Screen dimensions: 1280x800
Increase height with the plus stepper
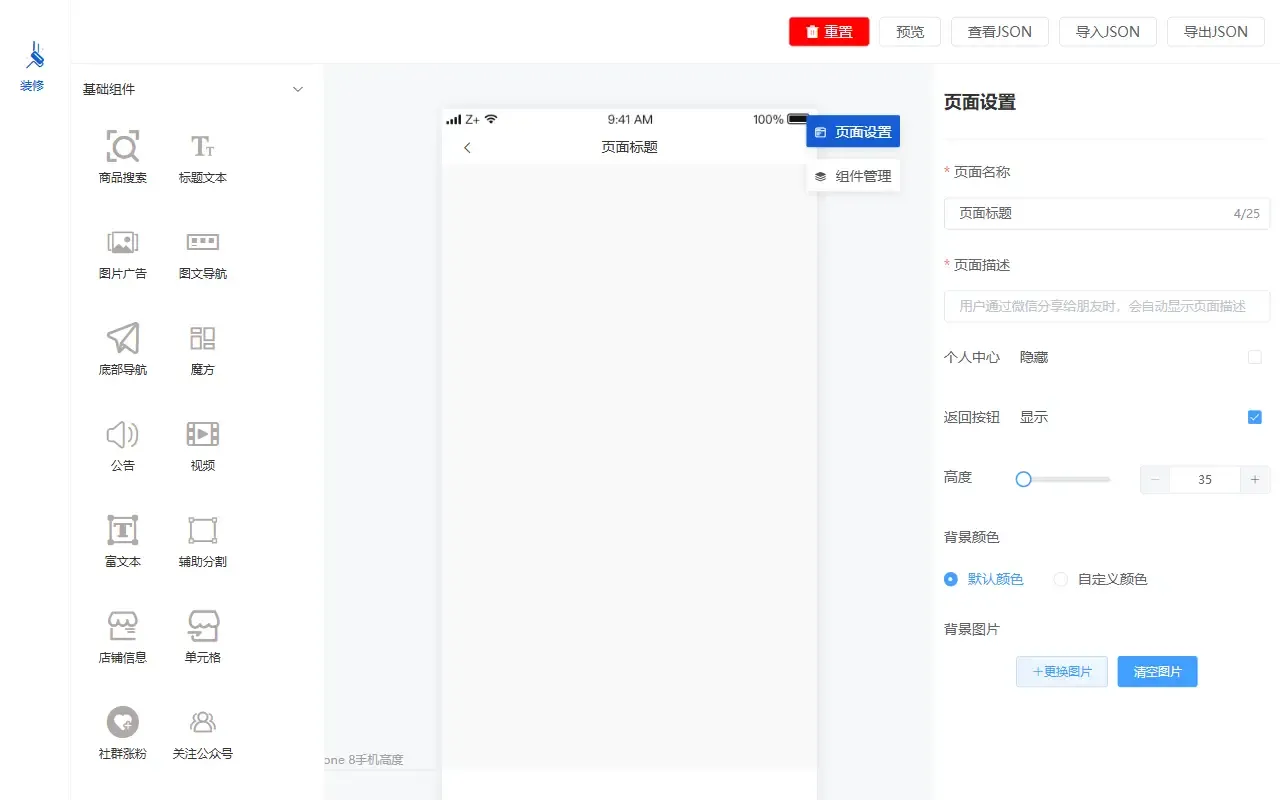[x=1255, y=480]
